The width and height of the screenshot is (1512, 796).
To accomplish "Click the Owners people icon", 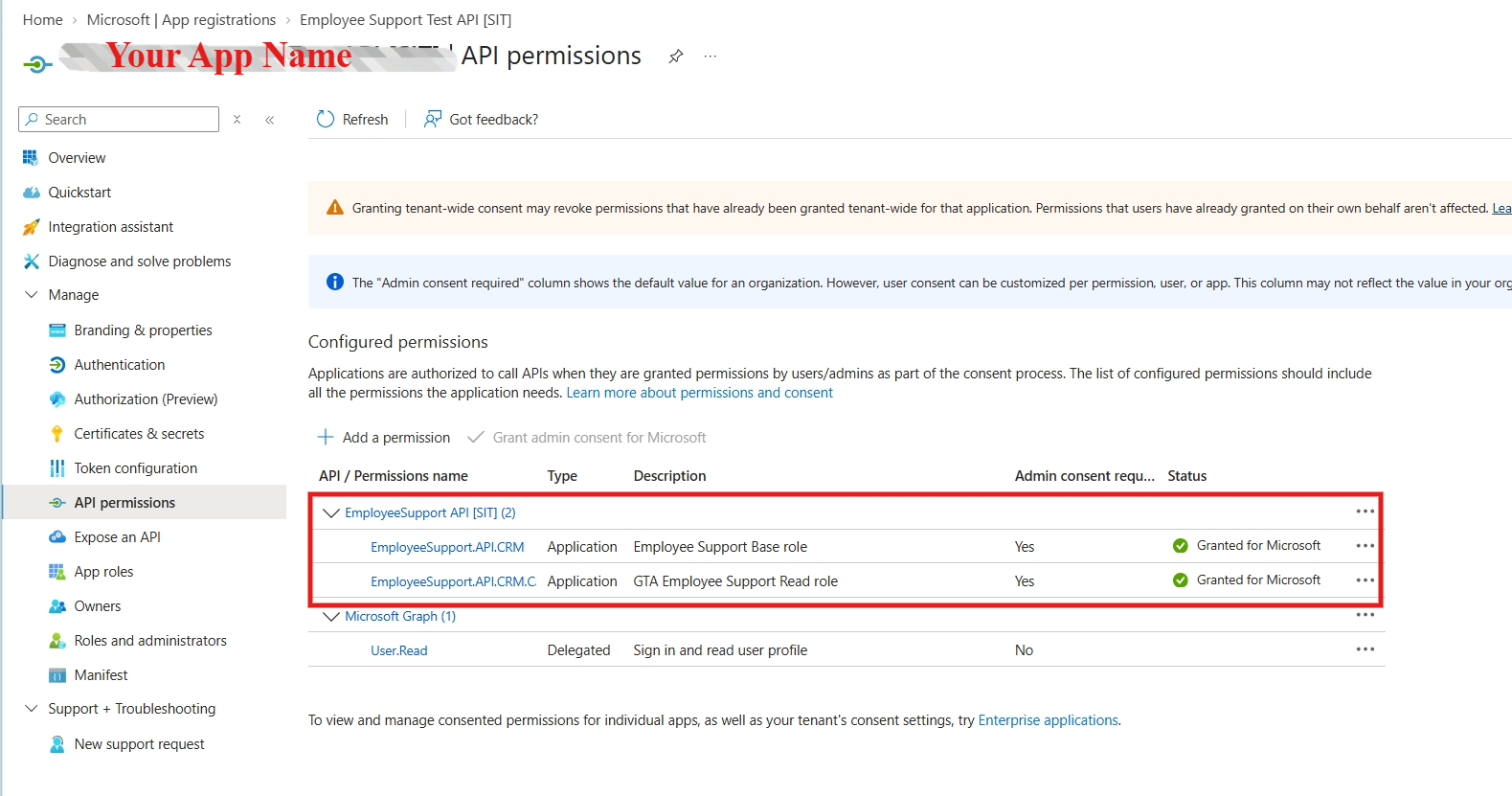I will 56,606.
